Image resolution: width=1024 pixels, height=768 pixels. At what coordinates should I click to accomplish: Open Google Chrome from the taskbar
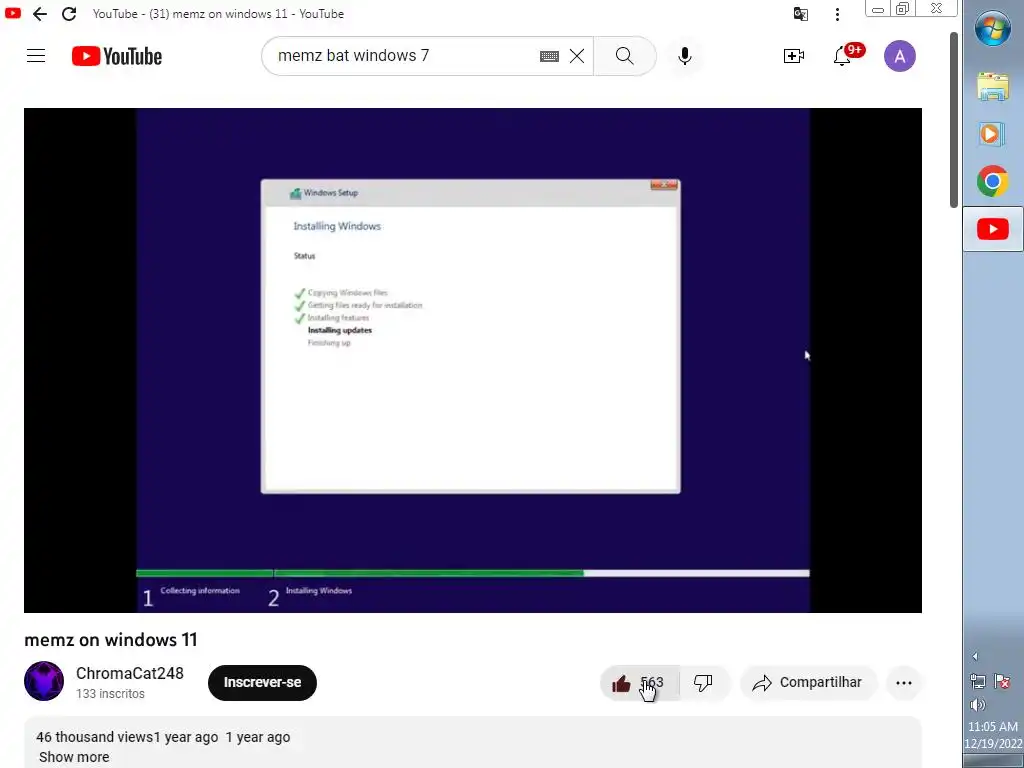[993, 182]
